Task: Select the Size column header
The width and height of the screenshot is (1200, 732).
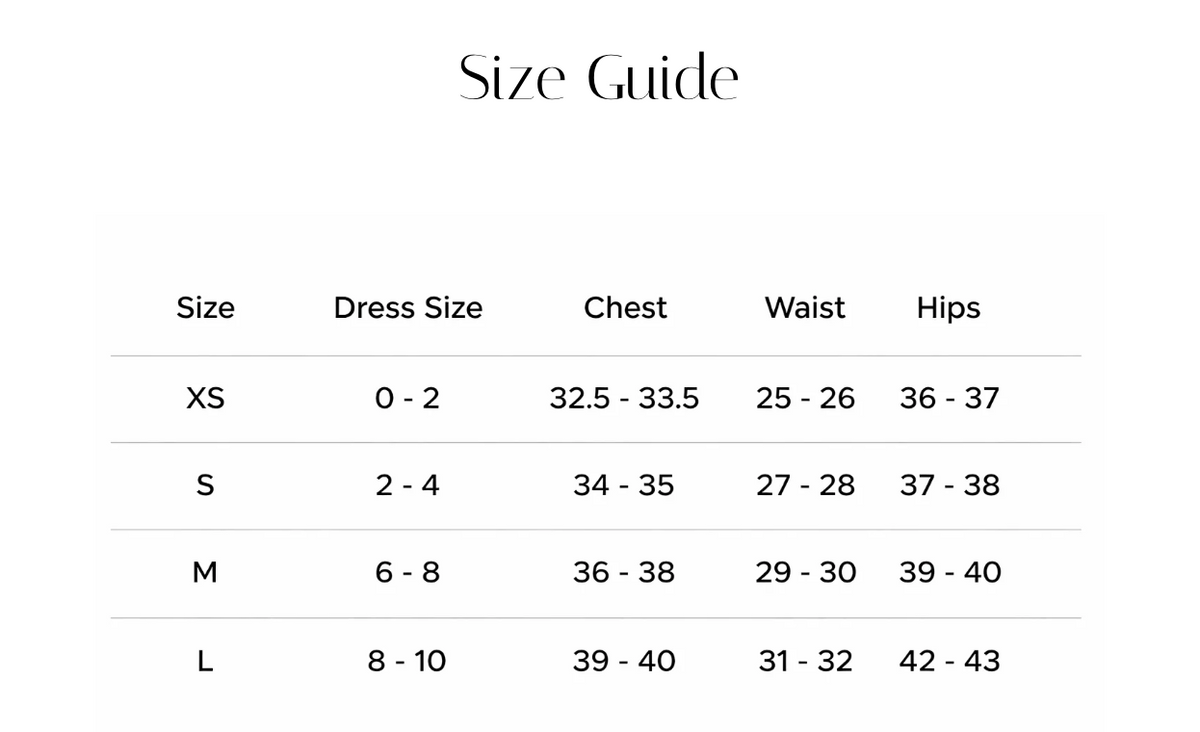Action: [205, 308]
